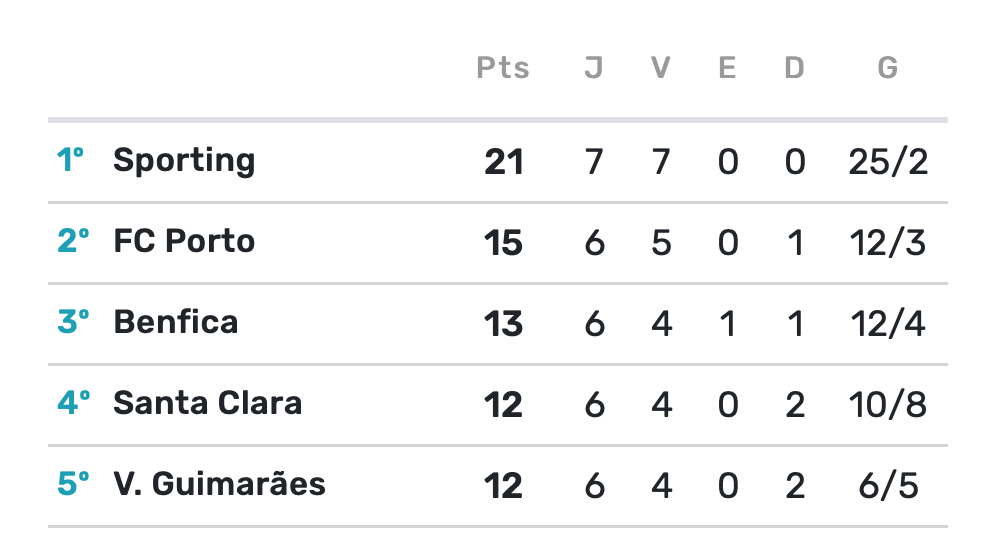Image resolution: width=999 pixels, height=547 pixels.
Task: Click the 3º ranking label
Action: [72, 323]
